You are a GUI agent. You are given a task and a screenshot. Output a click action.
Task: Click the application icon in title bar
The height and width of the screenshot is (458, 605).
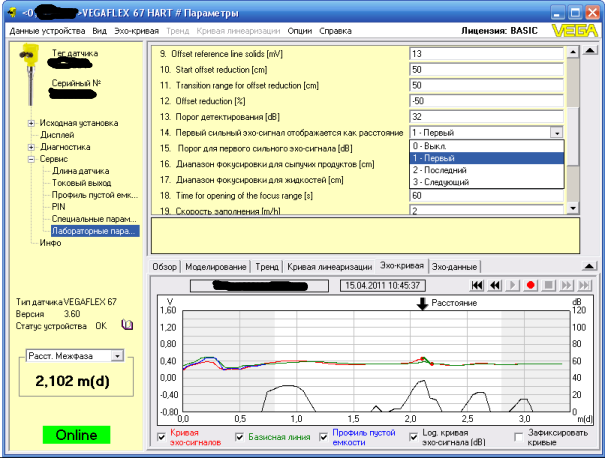(x=13, y=13)
